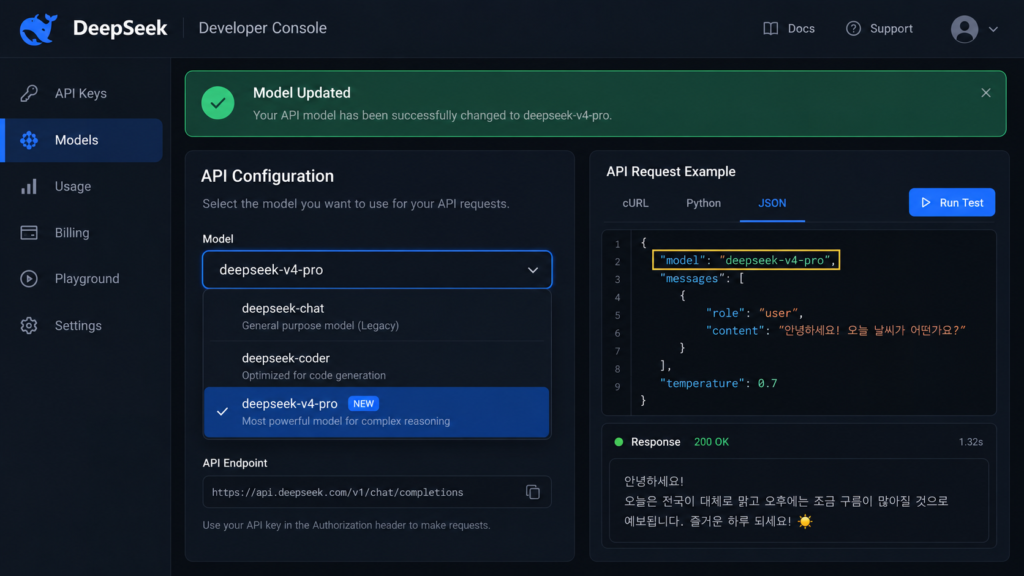Image resolution: width=1024 pixels, height=576 pixels.
Task: Click the API Endpoint URL field
Action: [x=377, y=492]
